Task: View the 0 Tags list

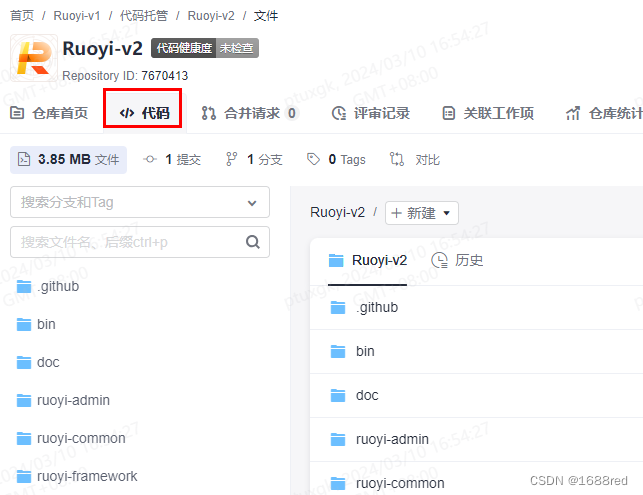Action: (336, 160)
